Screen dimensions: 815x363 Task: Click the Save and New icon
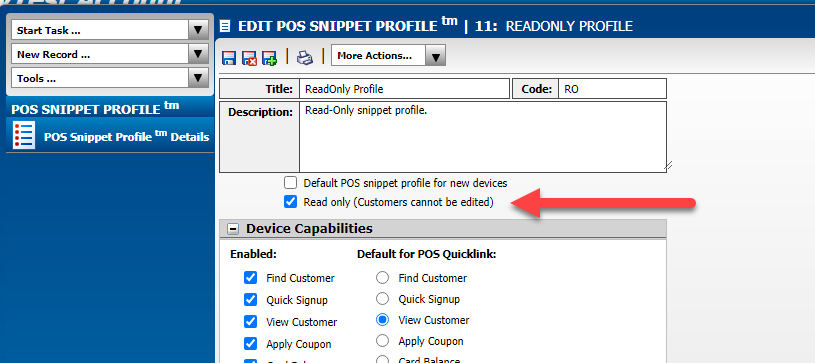tap(270, 57)
